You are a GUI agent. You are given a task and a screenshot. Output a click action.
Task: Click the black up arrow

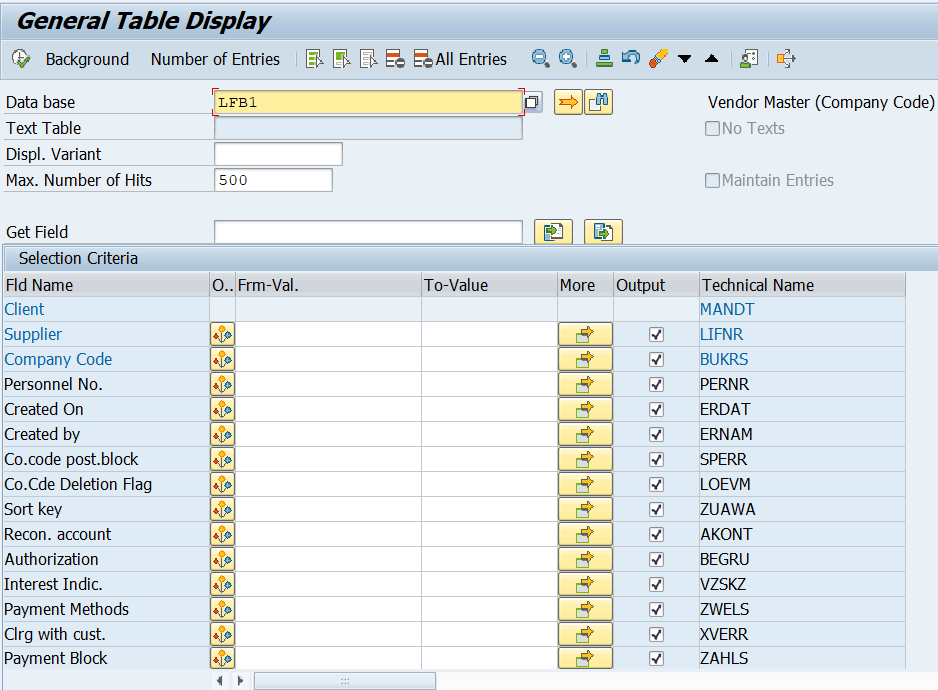click(712, 58)
